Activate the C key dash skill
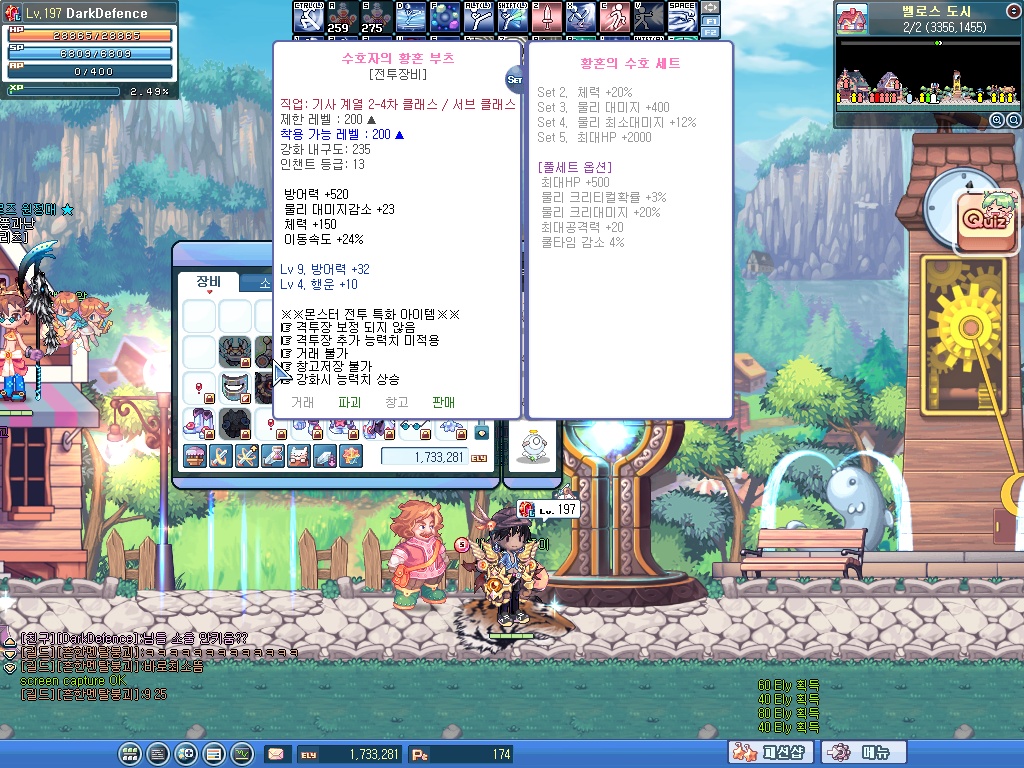This screenshot has height=768, width=1024. [615, 17]
